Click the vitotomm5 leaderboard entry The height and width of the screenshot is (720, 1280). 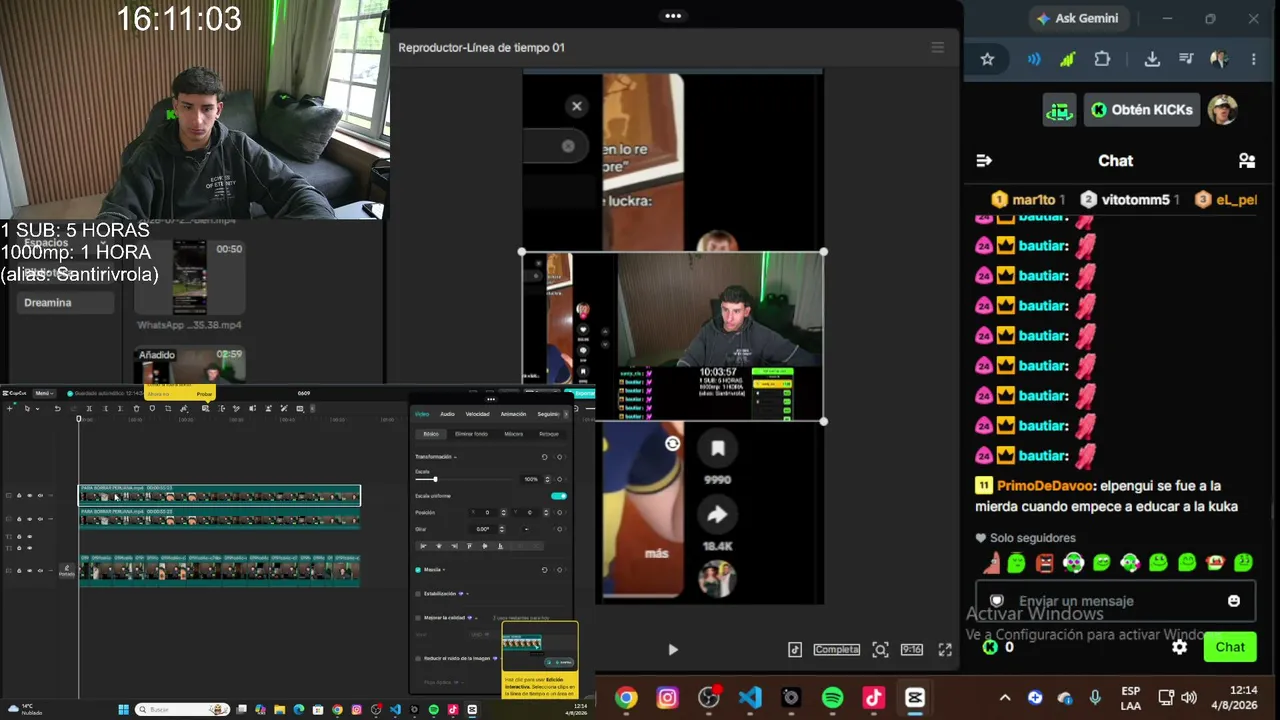[x=1130, y=199]
